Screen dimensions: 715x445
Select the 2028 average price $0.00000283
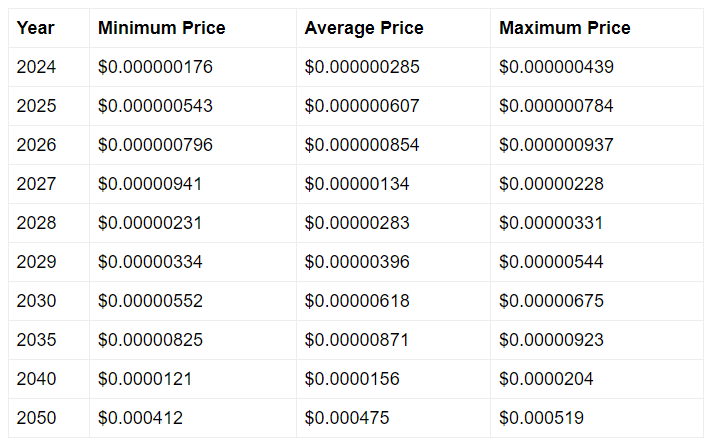(357, 222)
